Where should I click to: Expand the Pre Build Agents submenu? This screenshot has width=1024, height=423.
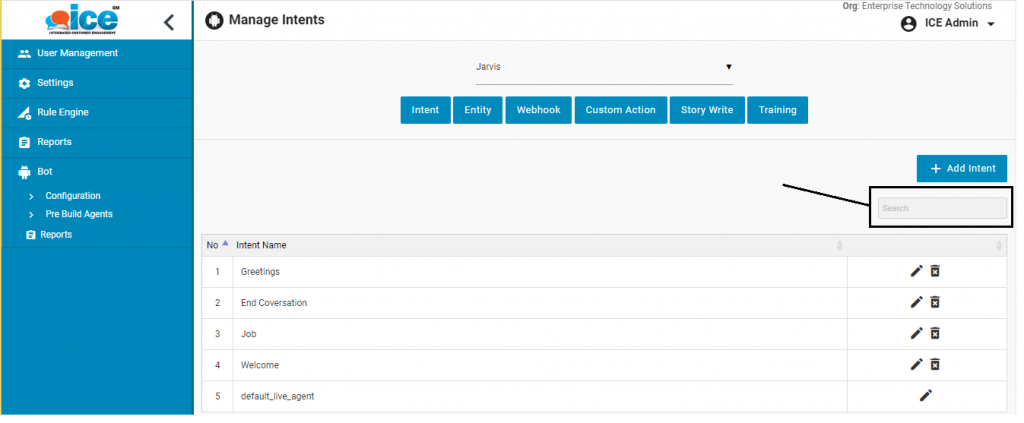(78, 214)
